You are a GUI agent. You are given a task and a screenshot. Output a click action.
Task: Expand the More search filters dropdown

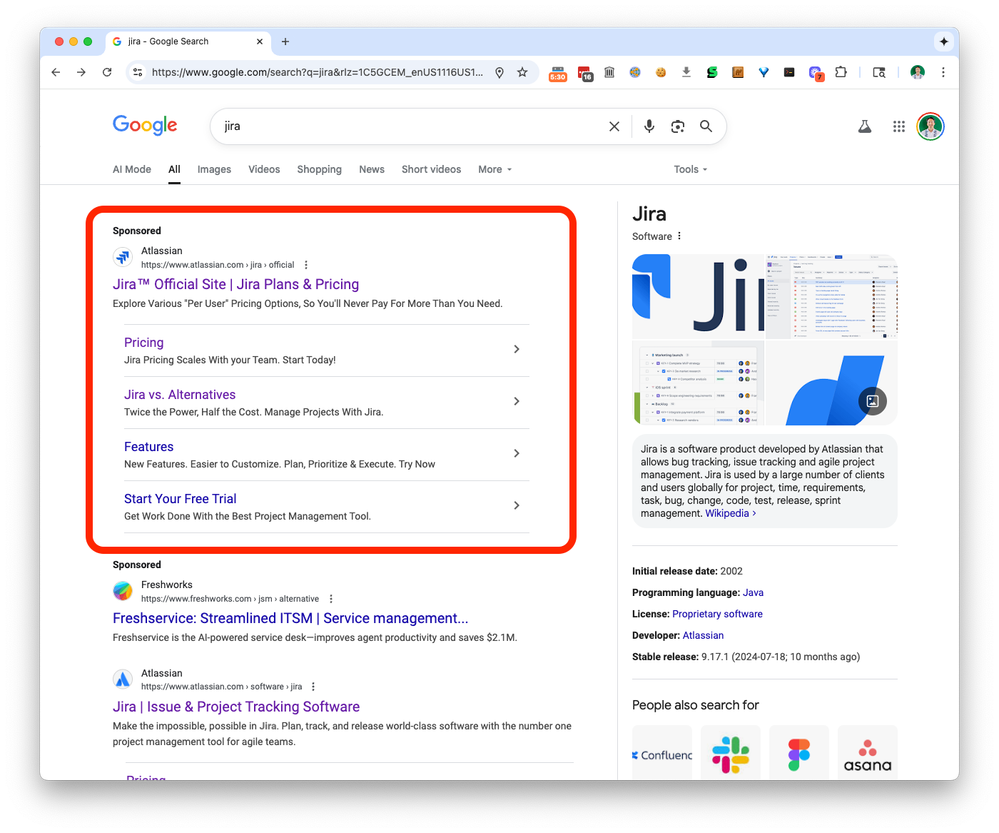(x=495, y=170)
